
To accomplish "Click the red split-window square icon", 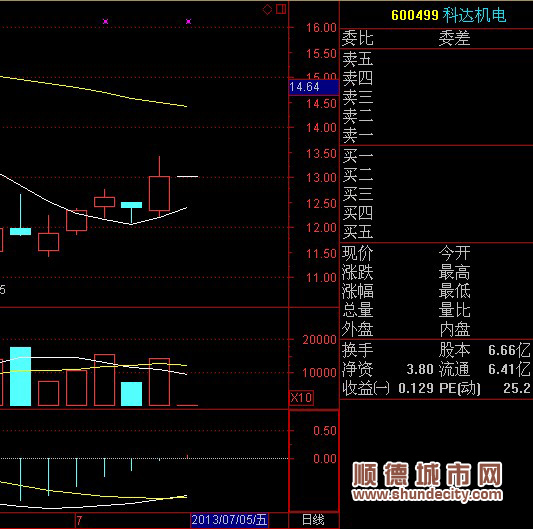I will [281, 9].
